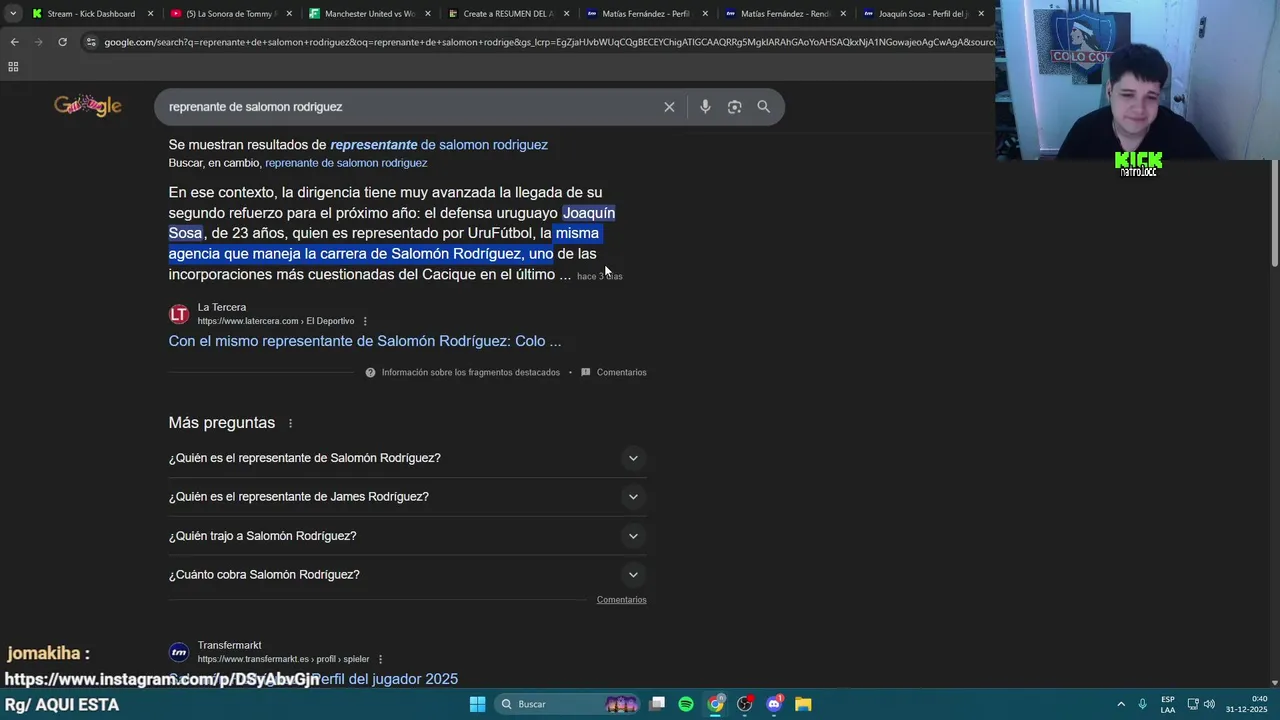The height and width of the screenshot is (720, 1280).
Task: Open Spotify from the taskbar
Action: tap(686, 704)
